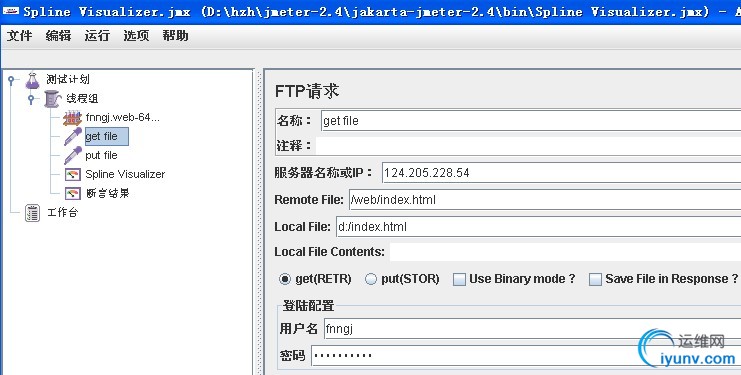The height and width of the screenshot is (375, 741).
Task: Open the 编辑 menu
Action: pyautogui.click(x=59, y=35)
